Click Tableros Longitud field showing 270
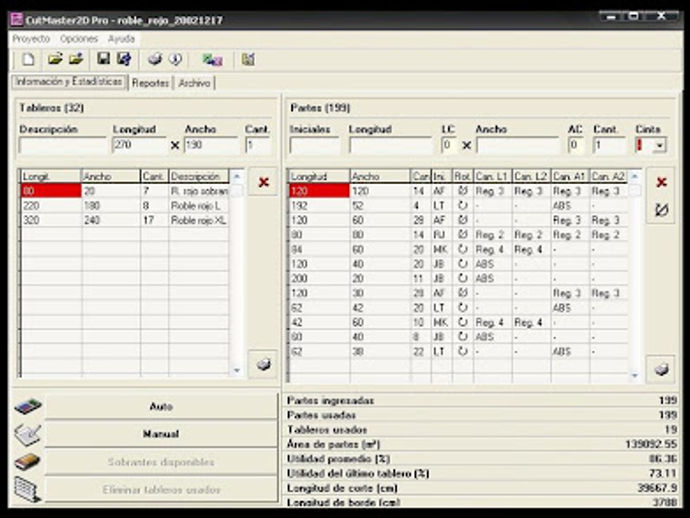690x518 pixels. coord(139,145)
